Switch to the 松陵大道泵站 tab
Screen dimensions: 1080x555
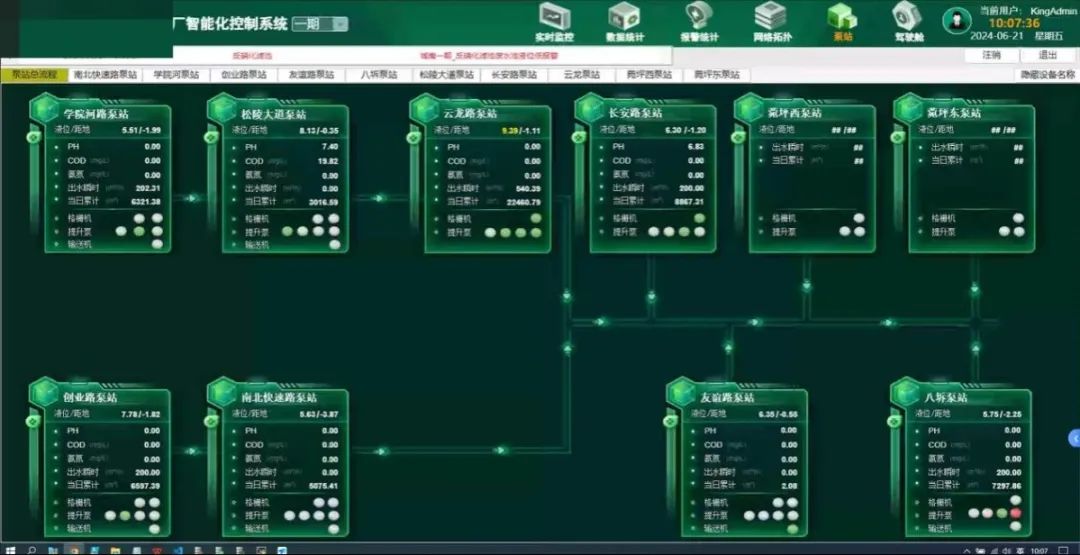coord(447,75)
